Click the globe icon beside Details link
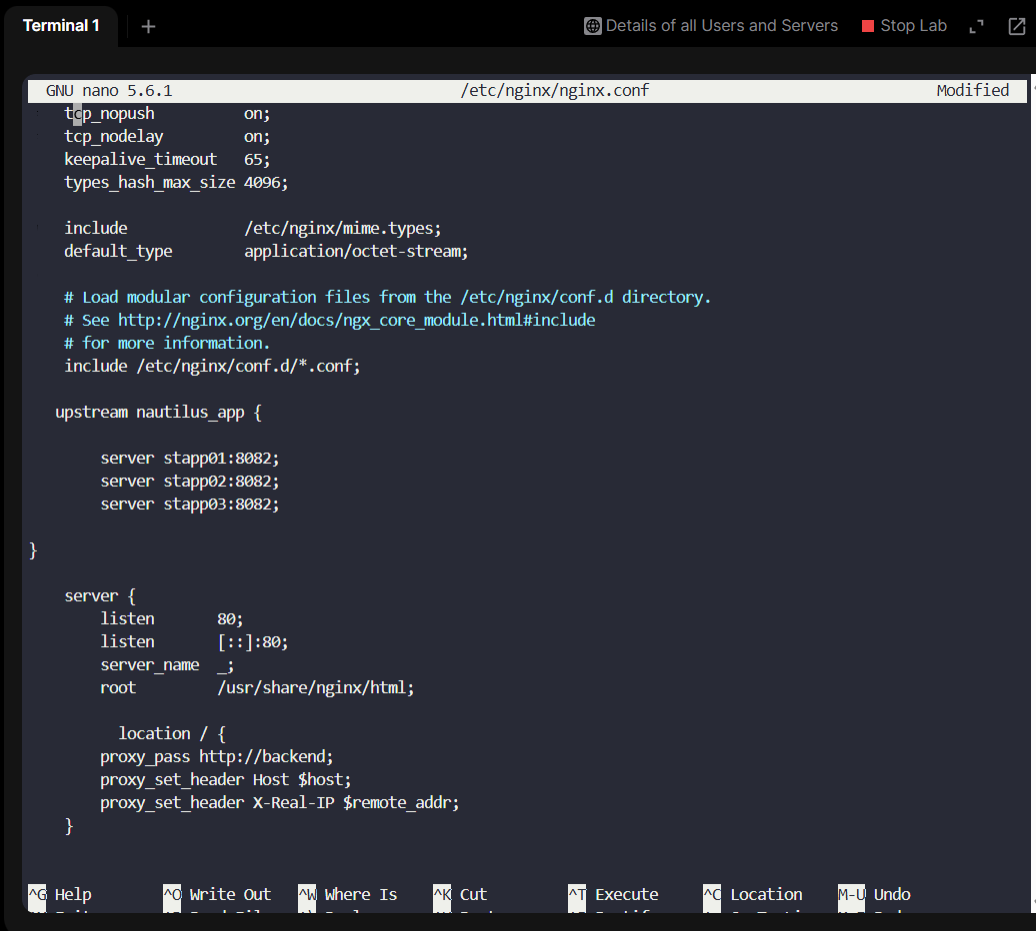Screen dimensions: 1036x931 tap(593, 26)
